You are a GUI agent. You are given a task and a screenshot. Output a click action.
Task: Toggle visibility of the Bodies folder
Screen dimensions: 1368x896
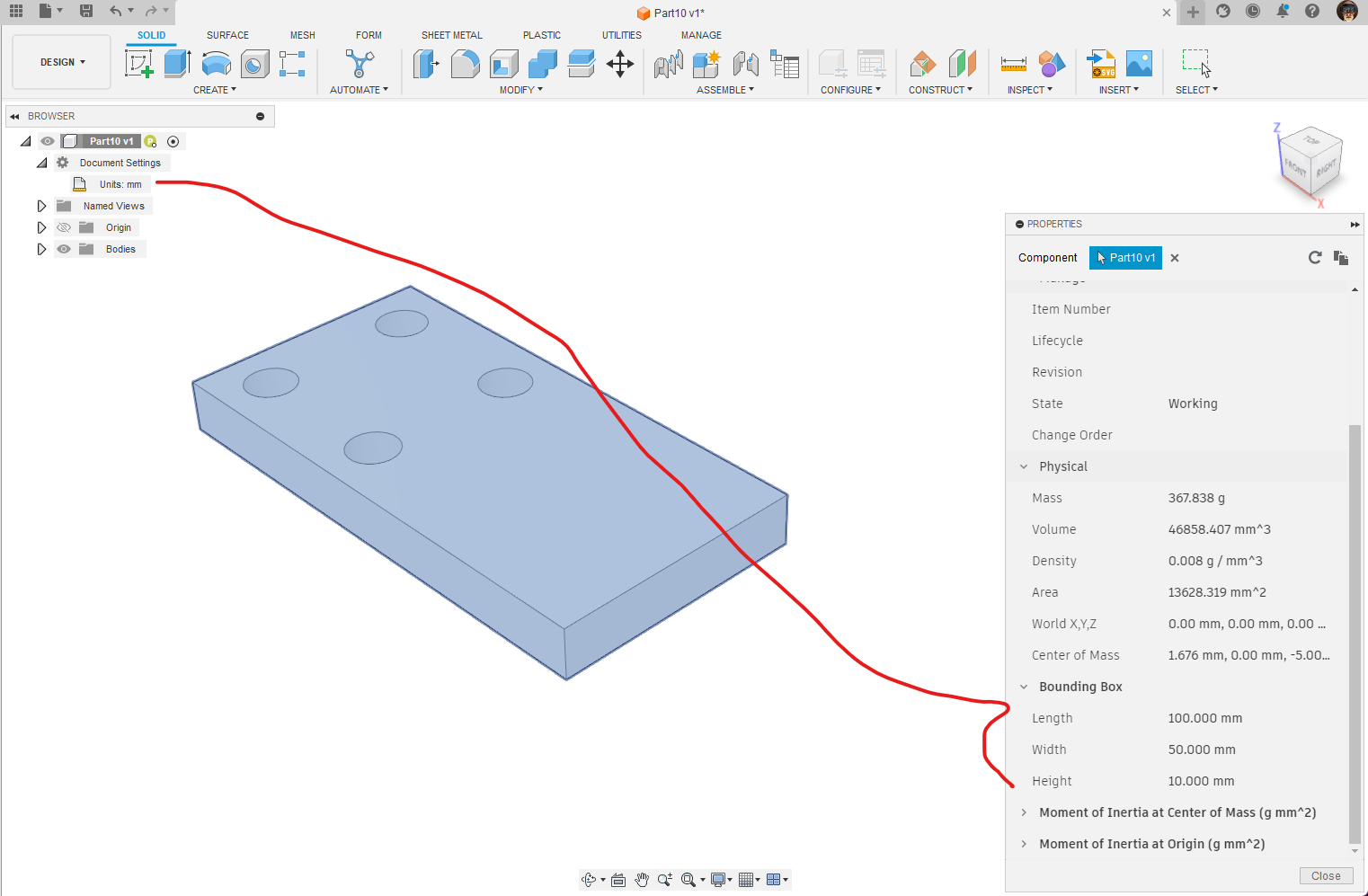(64, 249)
